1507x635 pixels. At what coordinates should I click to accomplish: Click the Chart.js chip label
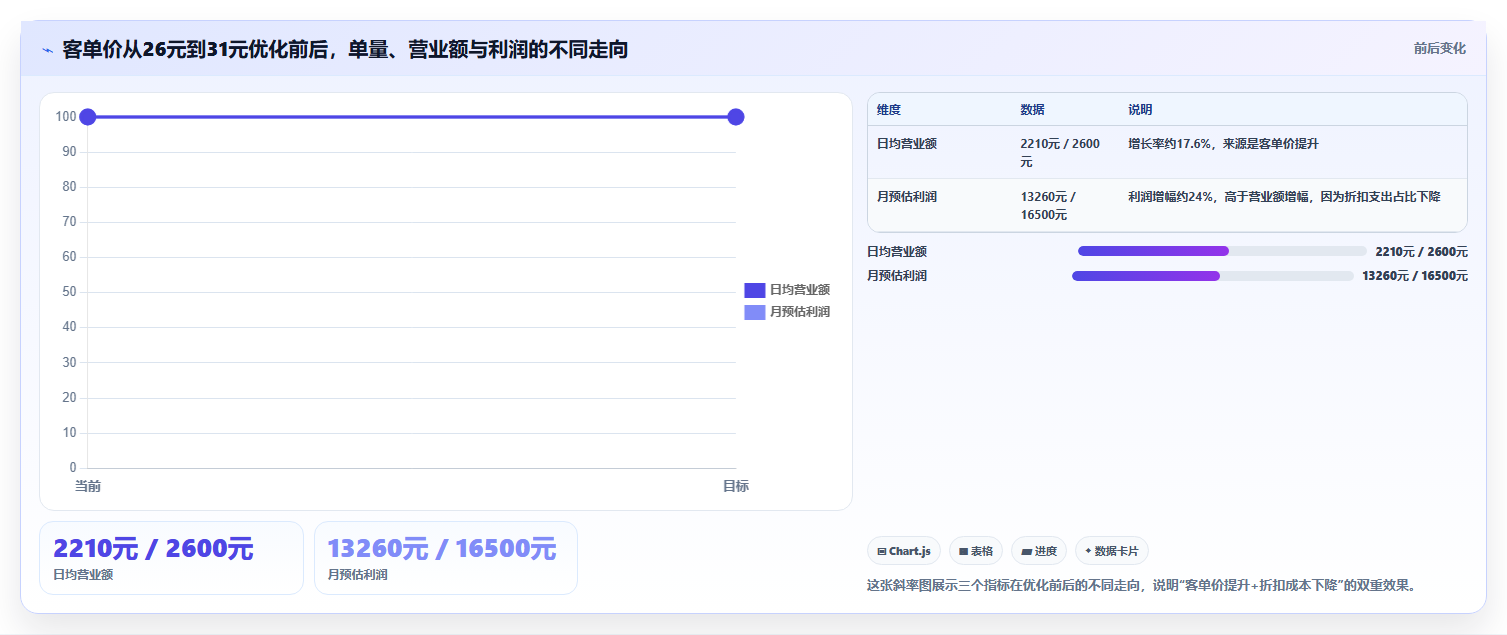(x=910, y=551)
